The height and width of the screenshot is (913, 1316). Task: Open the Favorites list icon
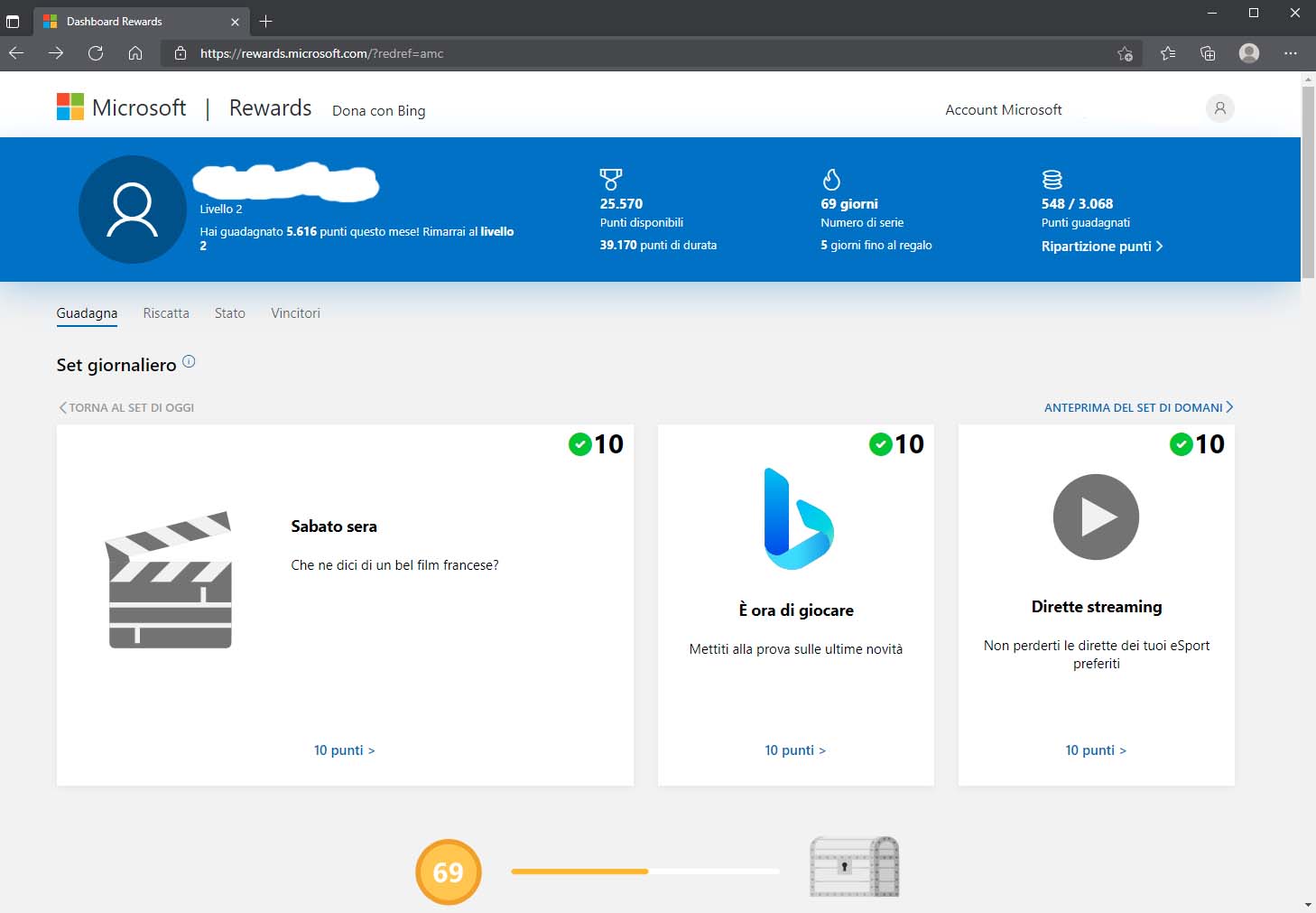(1168, 53)
